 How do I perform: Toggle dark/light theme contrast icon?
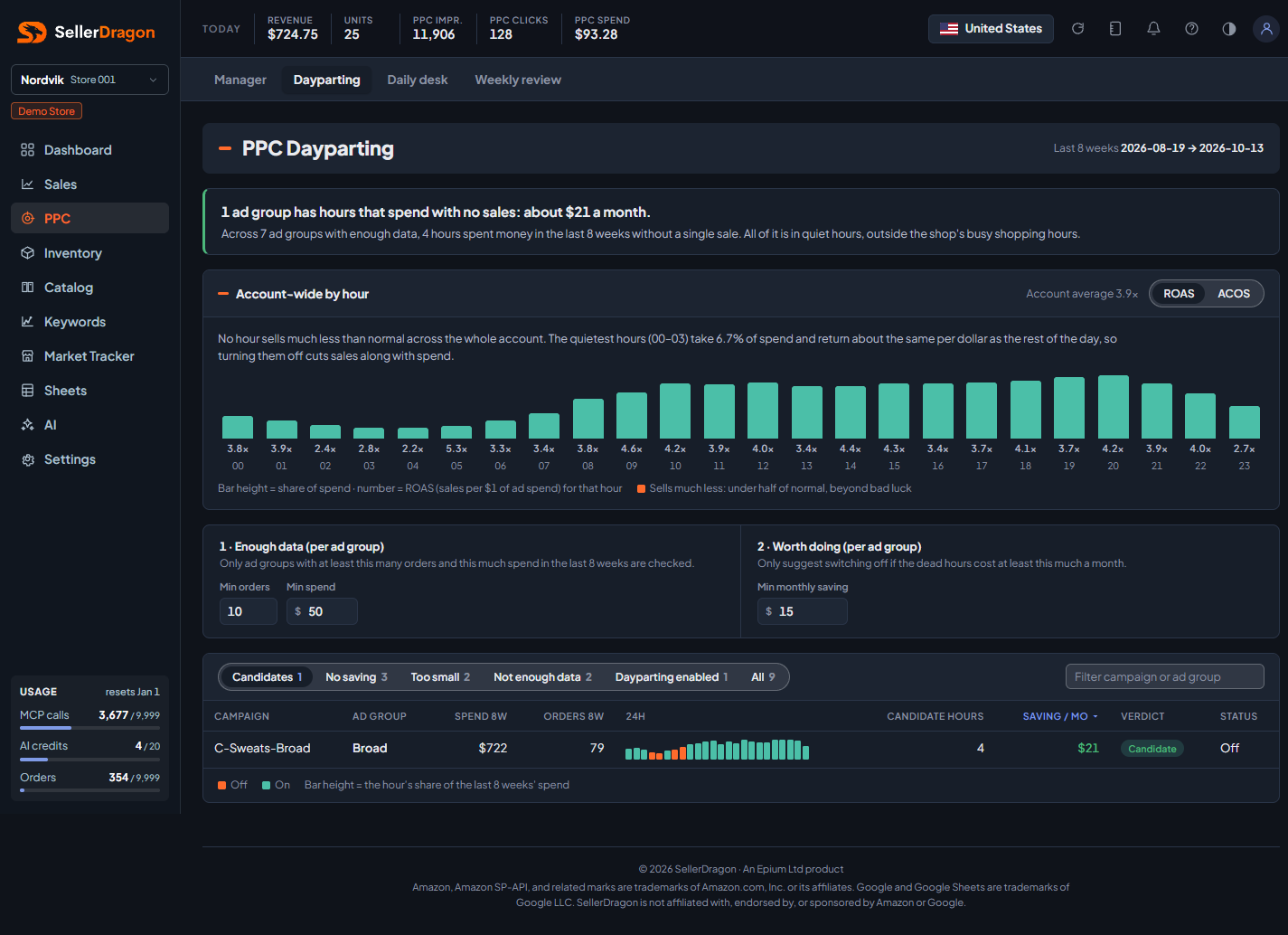(x=1229, y=29)
